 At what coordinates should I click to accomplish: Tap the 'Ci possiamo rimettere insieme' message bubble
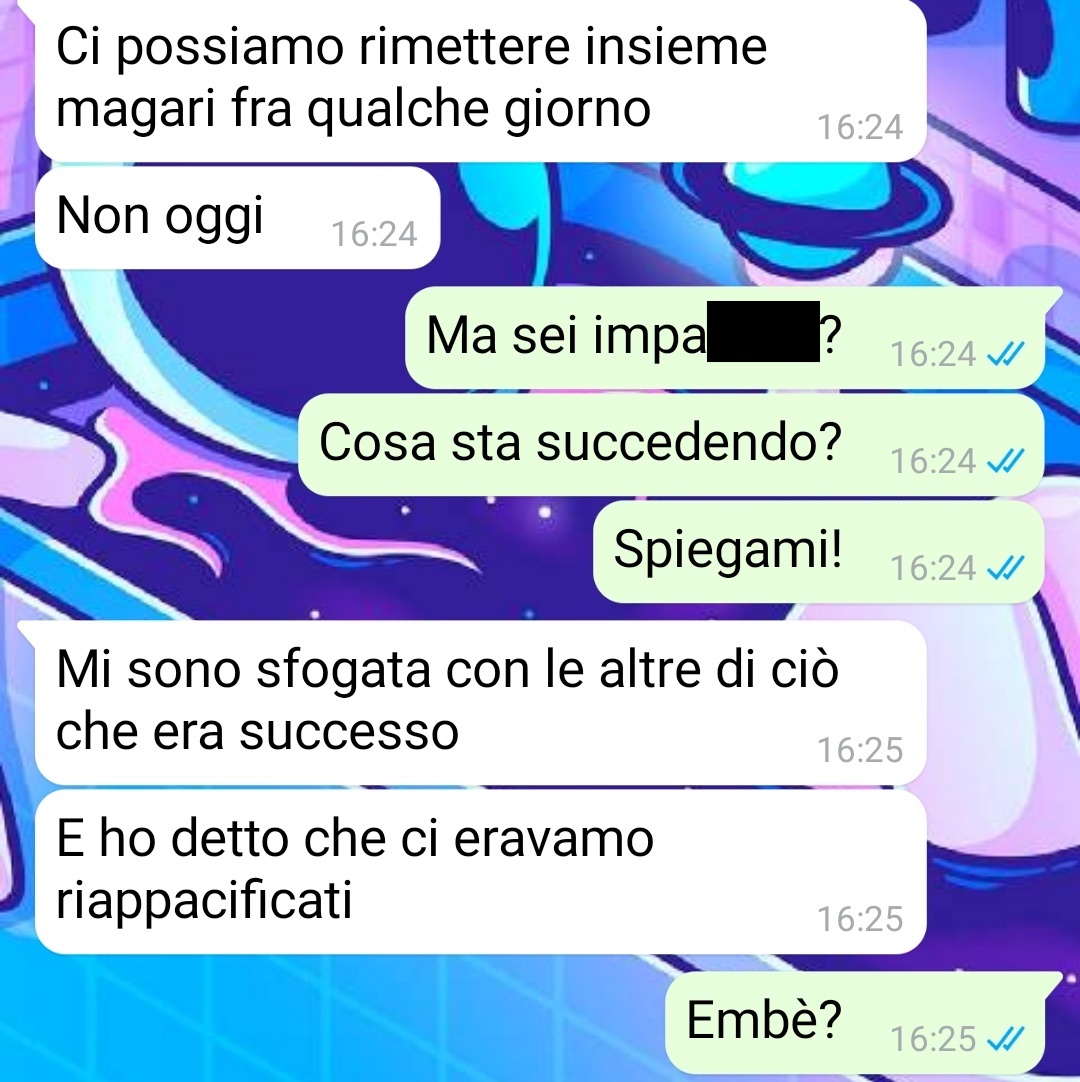point(480,81)
